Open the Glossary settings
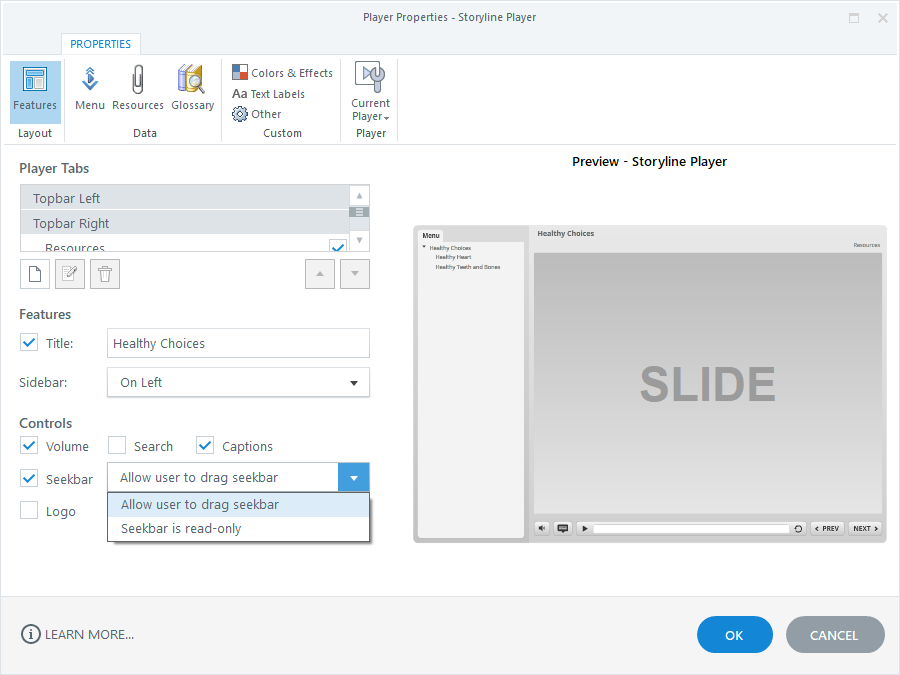900x675 pixels. (x=192, y=88)
